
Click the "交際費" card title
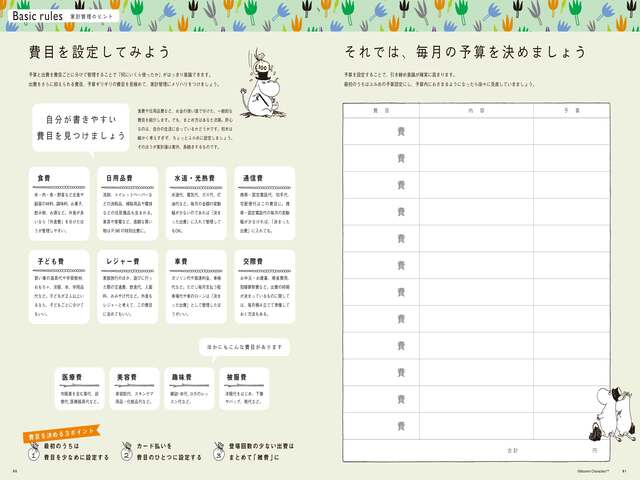click(x=253, y=261)
